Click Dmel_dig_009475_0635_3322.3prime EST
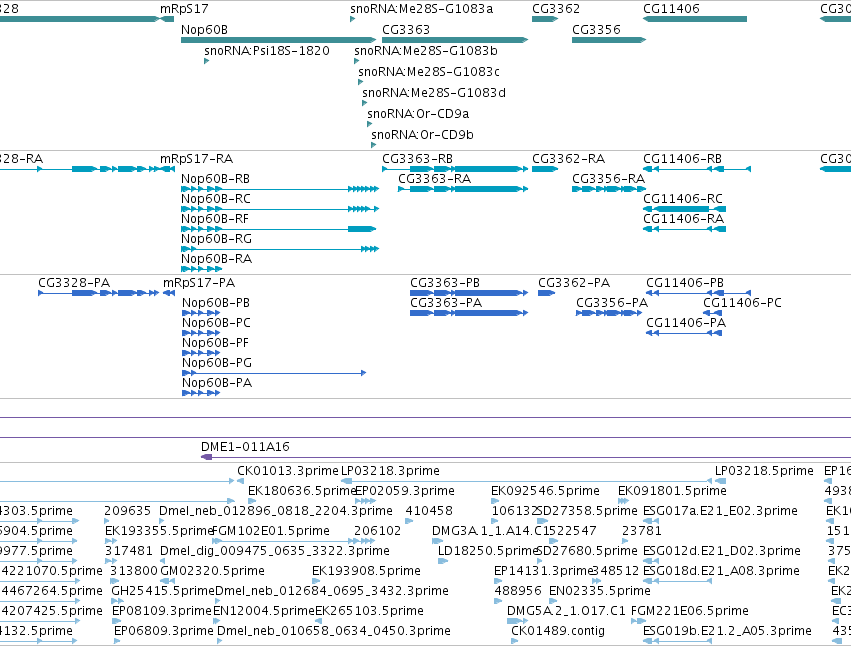 click(163, 561)
